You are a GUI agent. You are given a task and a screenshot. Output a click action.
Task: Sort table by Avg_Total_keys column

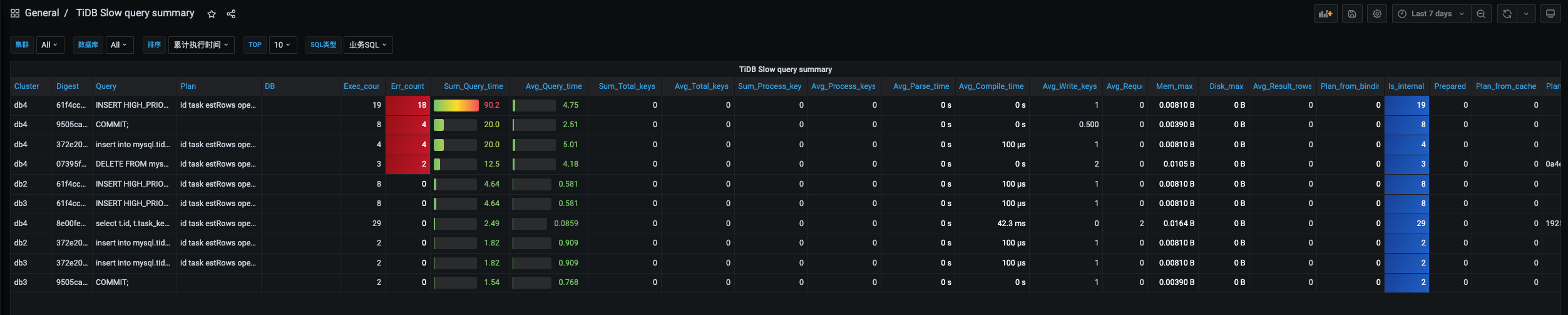pyautogui.click(x=701, y=86)
